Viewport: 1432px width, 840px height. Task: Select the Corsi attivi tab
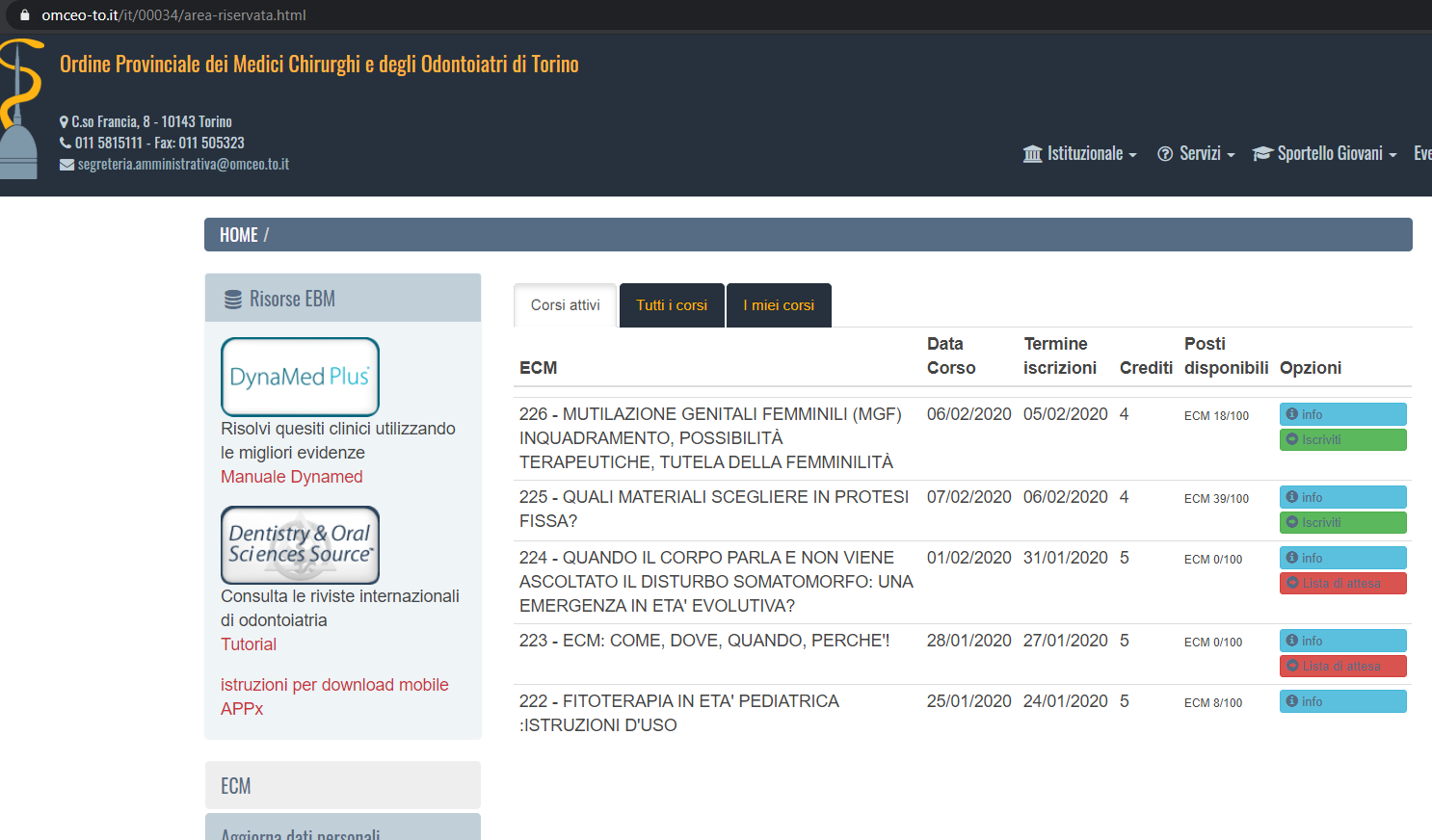566,305
